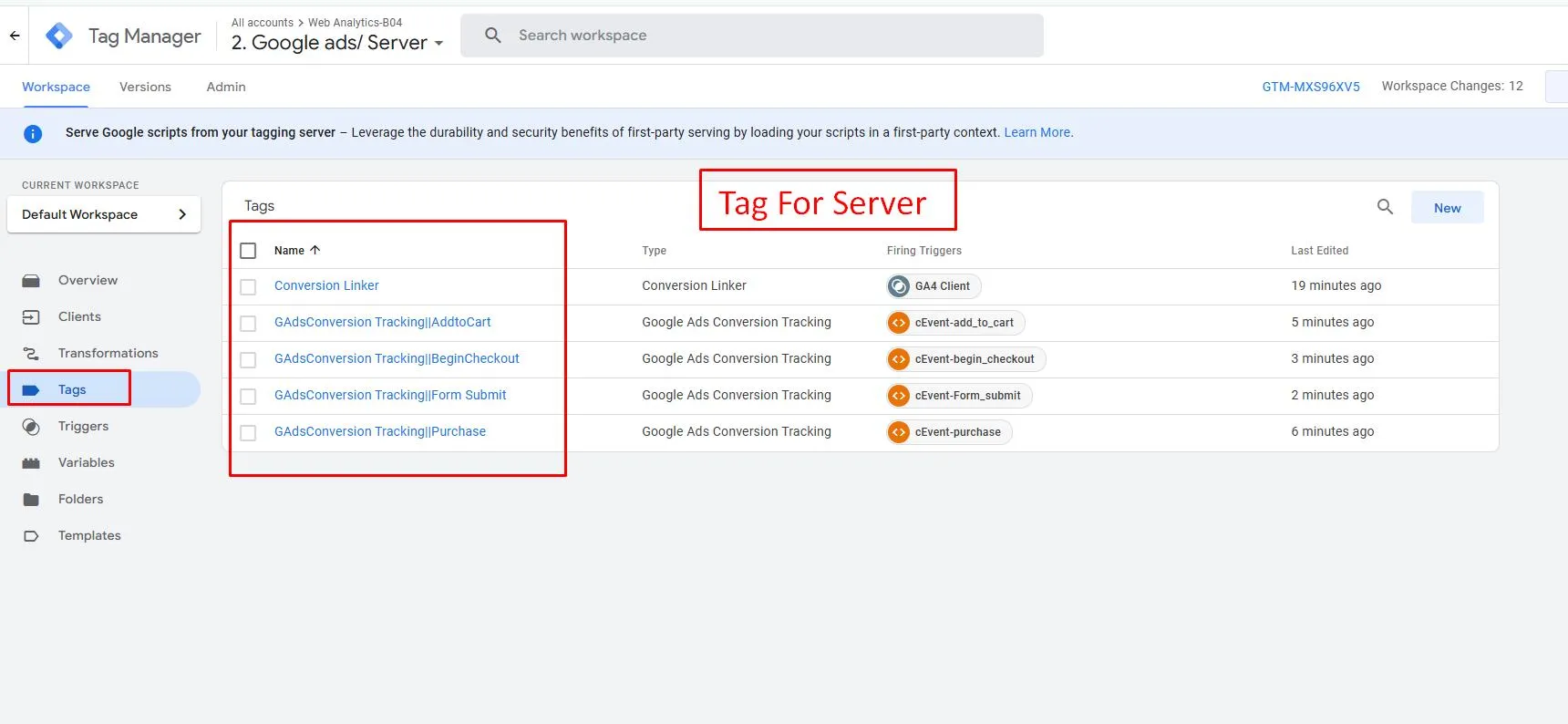Click the cEvent-Form_submit trigger icon
The height and width of the screenshot is (724, 1568).
[899, 396]
